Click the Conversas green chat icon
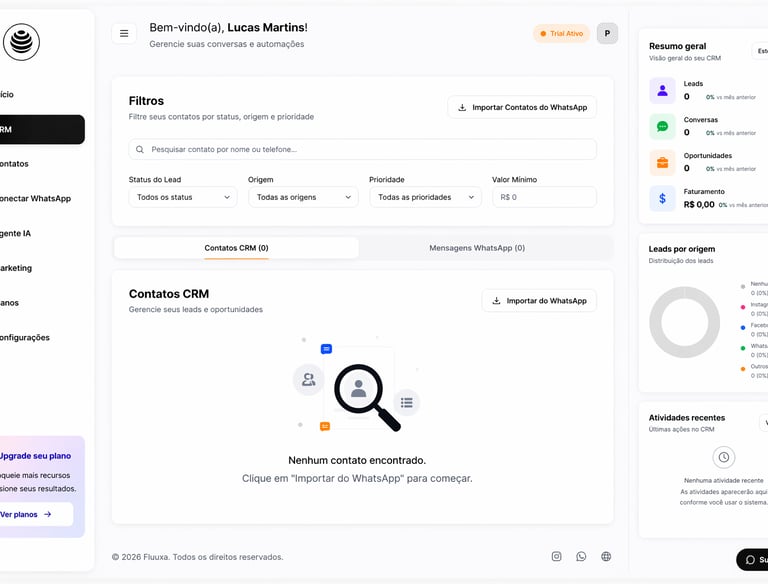The image size is (768, 584). [x=662, y=126]
